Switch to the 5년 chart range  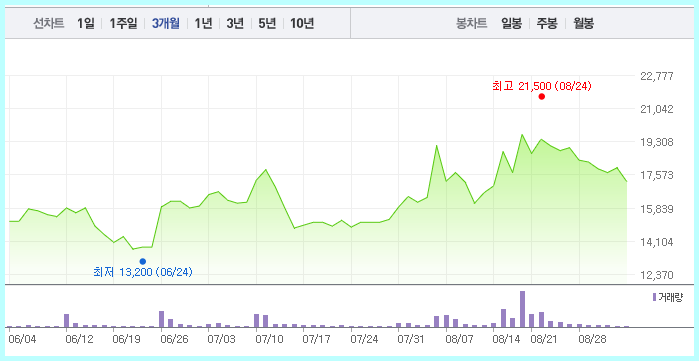267,23
